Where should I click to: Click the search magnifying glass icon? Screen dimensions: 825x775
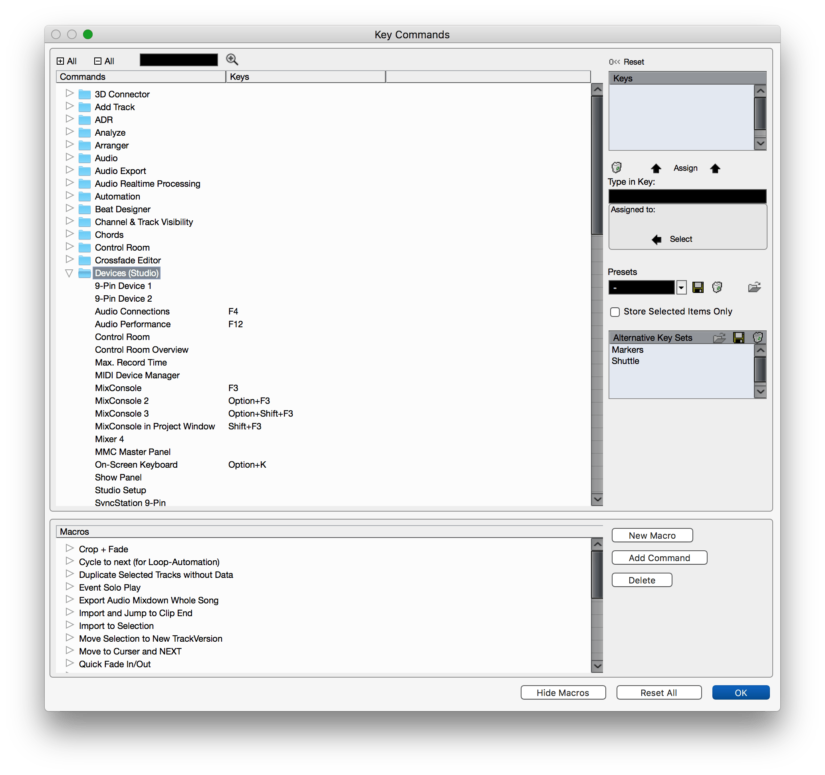[x=232, y=59]
